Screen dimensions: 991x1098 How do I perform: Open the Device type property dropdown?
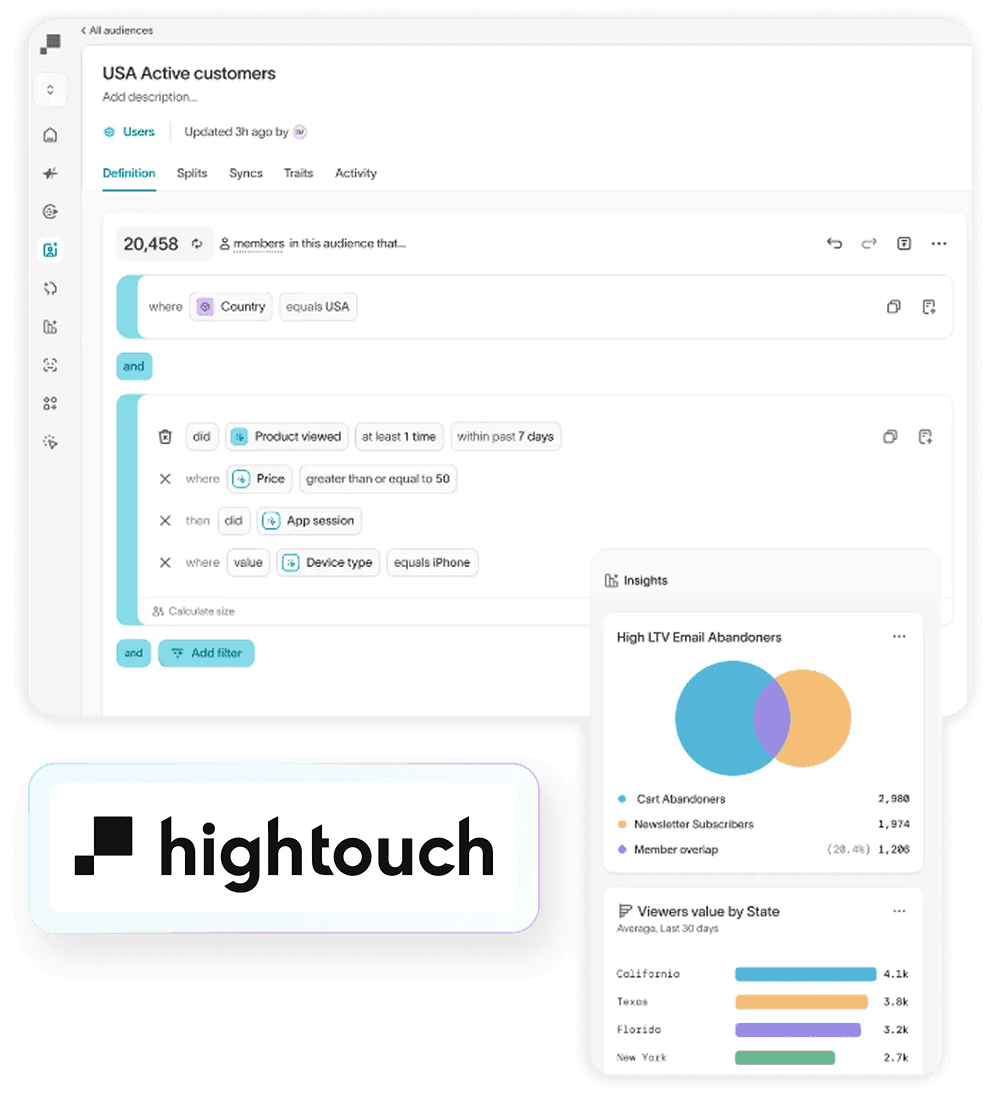click(328, 563)
